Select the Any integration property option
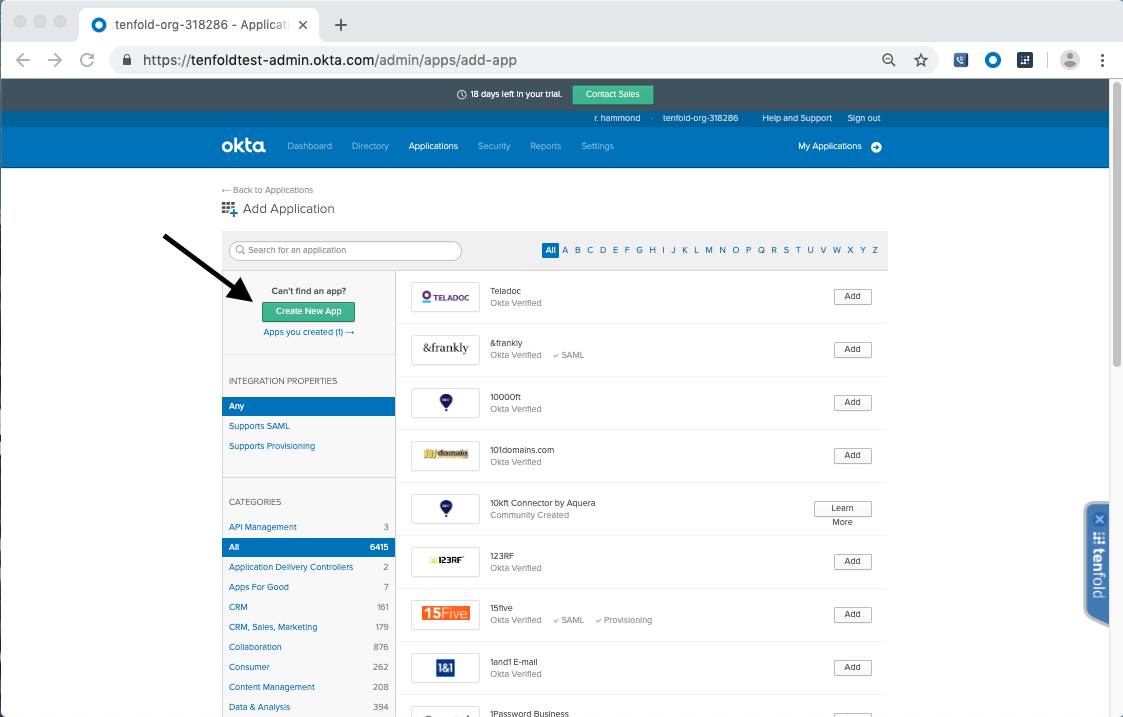Screen dimensions: 1123x717 237,406
